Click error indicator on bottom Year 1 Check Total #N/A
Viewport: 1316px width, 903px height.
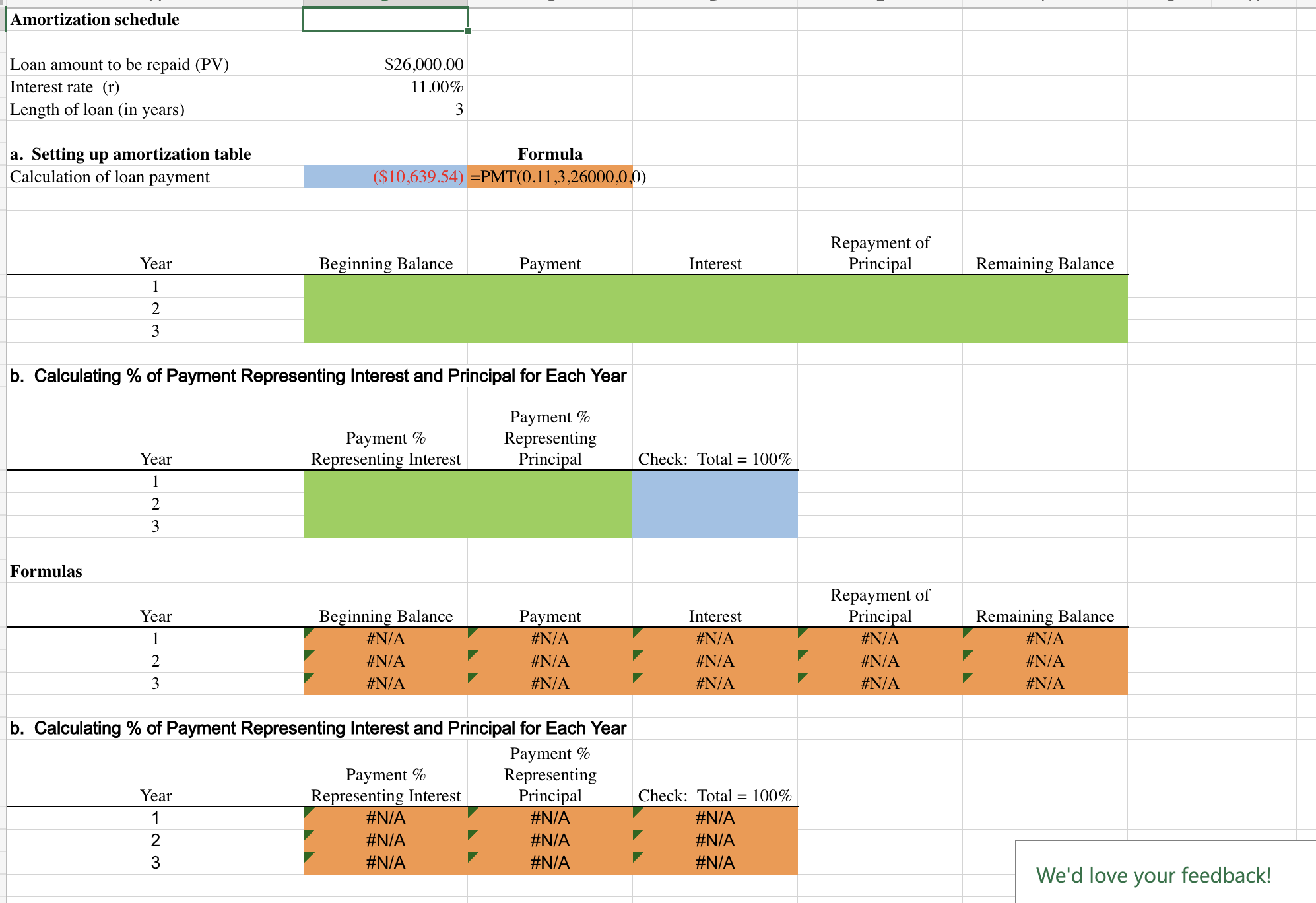pos(637,812)
